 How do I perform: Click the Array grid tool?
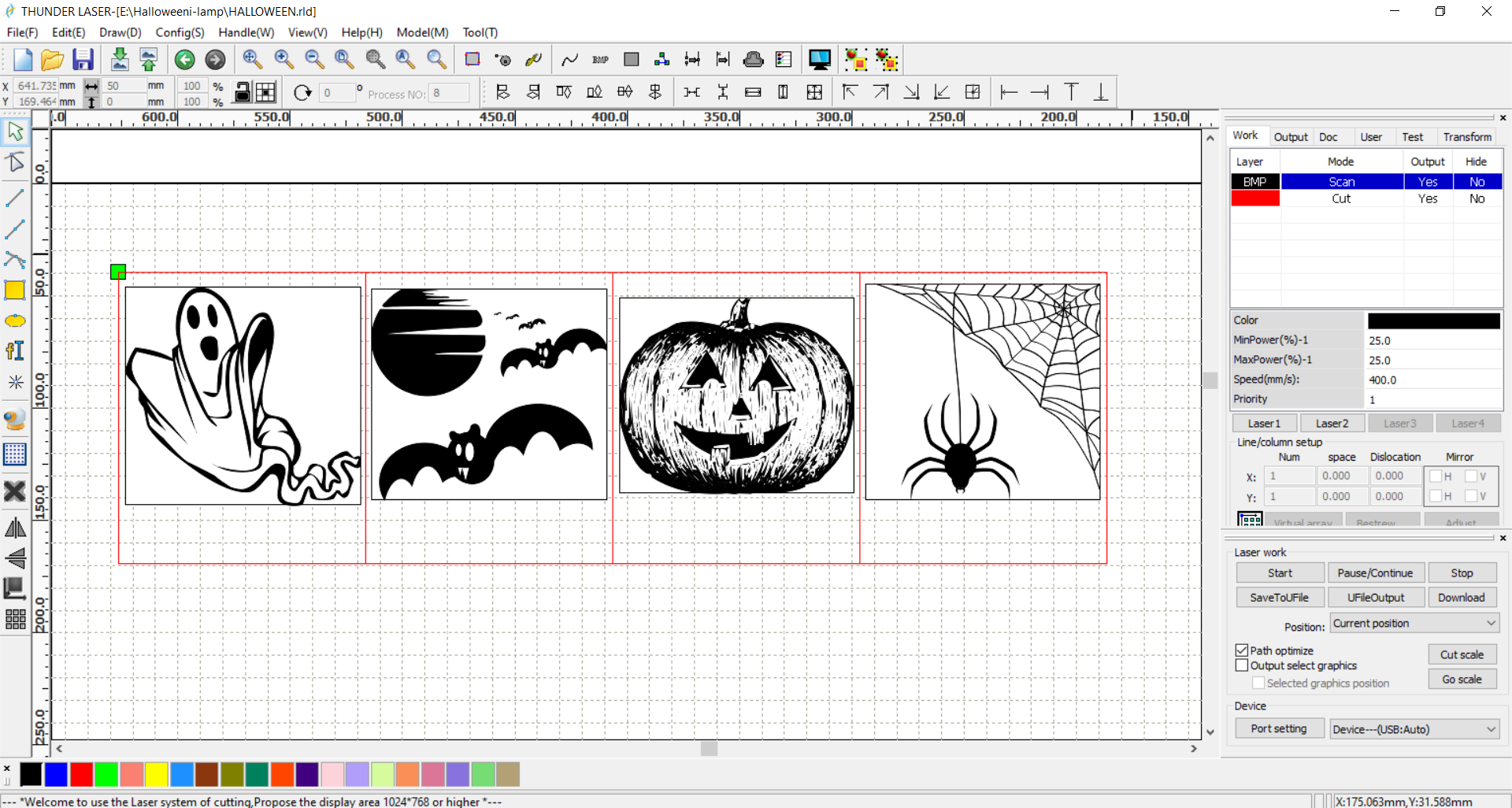[x=15, y=620]
